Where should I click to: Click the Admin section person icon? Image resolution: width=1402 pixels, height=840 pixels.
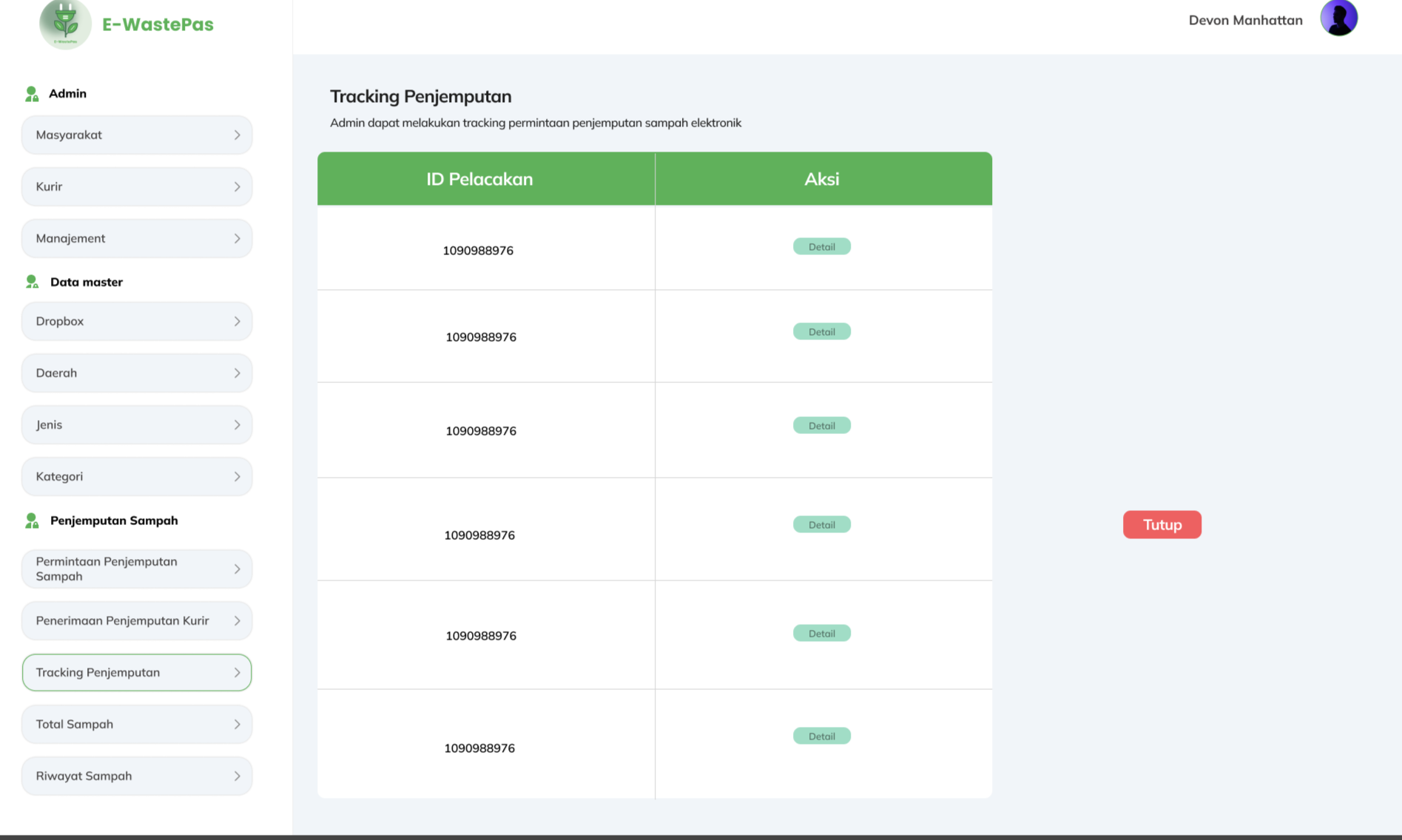coord(32,94)
